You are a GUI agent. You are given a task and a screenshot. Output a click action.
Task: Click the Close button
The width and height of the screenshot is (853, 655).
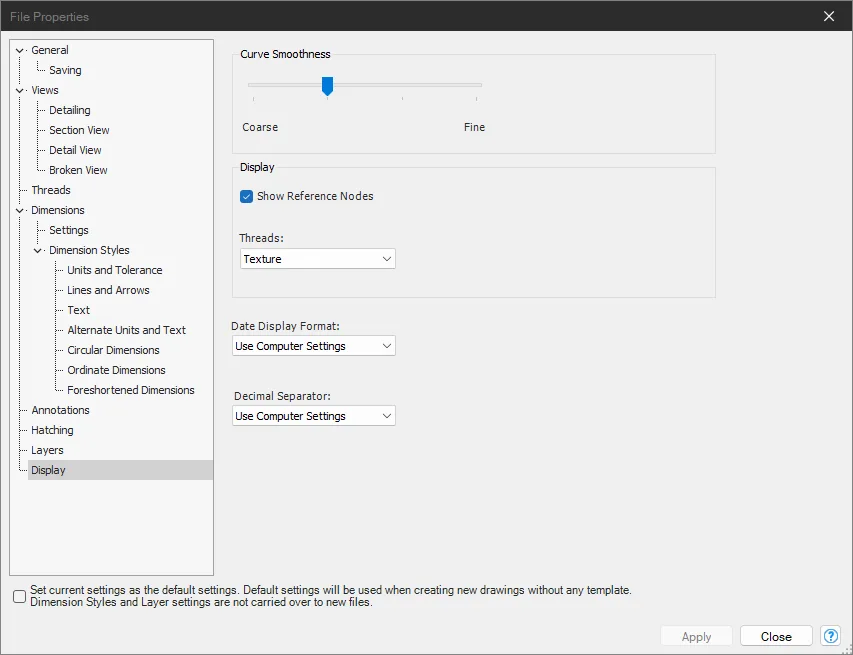[776, 637]
